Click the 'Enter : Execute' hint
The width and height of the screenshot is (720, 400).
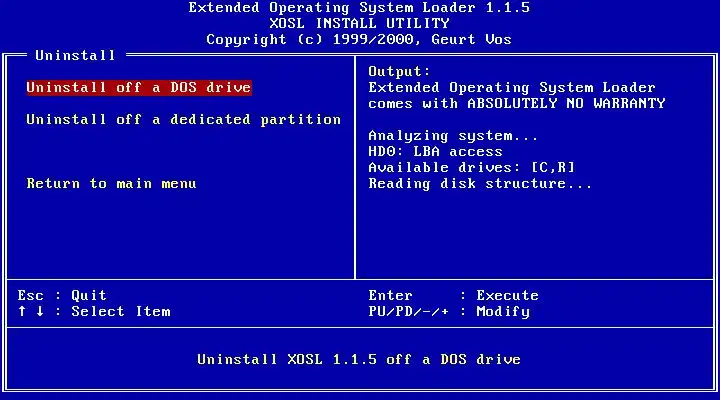pos(454,295)
